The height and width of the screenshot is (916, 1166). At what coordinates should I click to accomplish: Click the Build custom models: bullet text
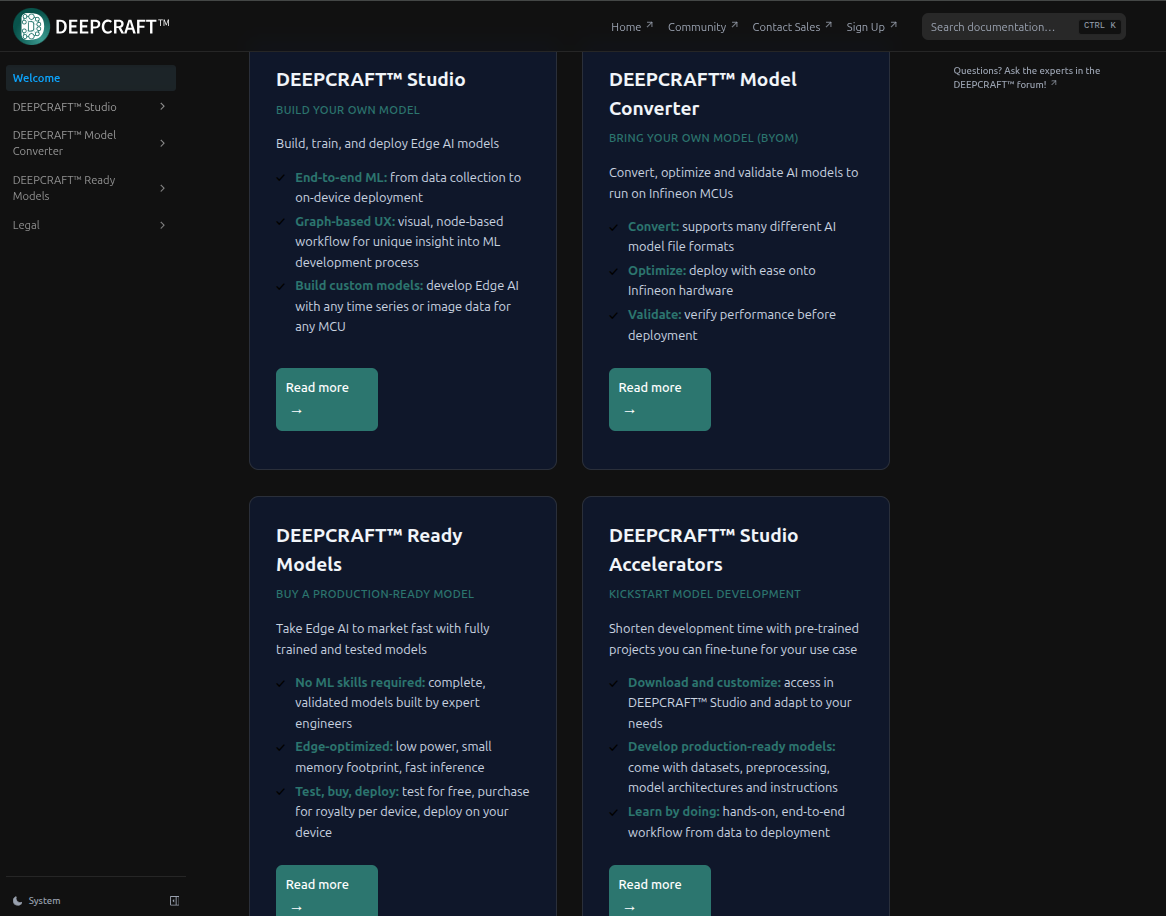pyautogui.click(x=359, y=286)
